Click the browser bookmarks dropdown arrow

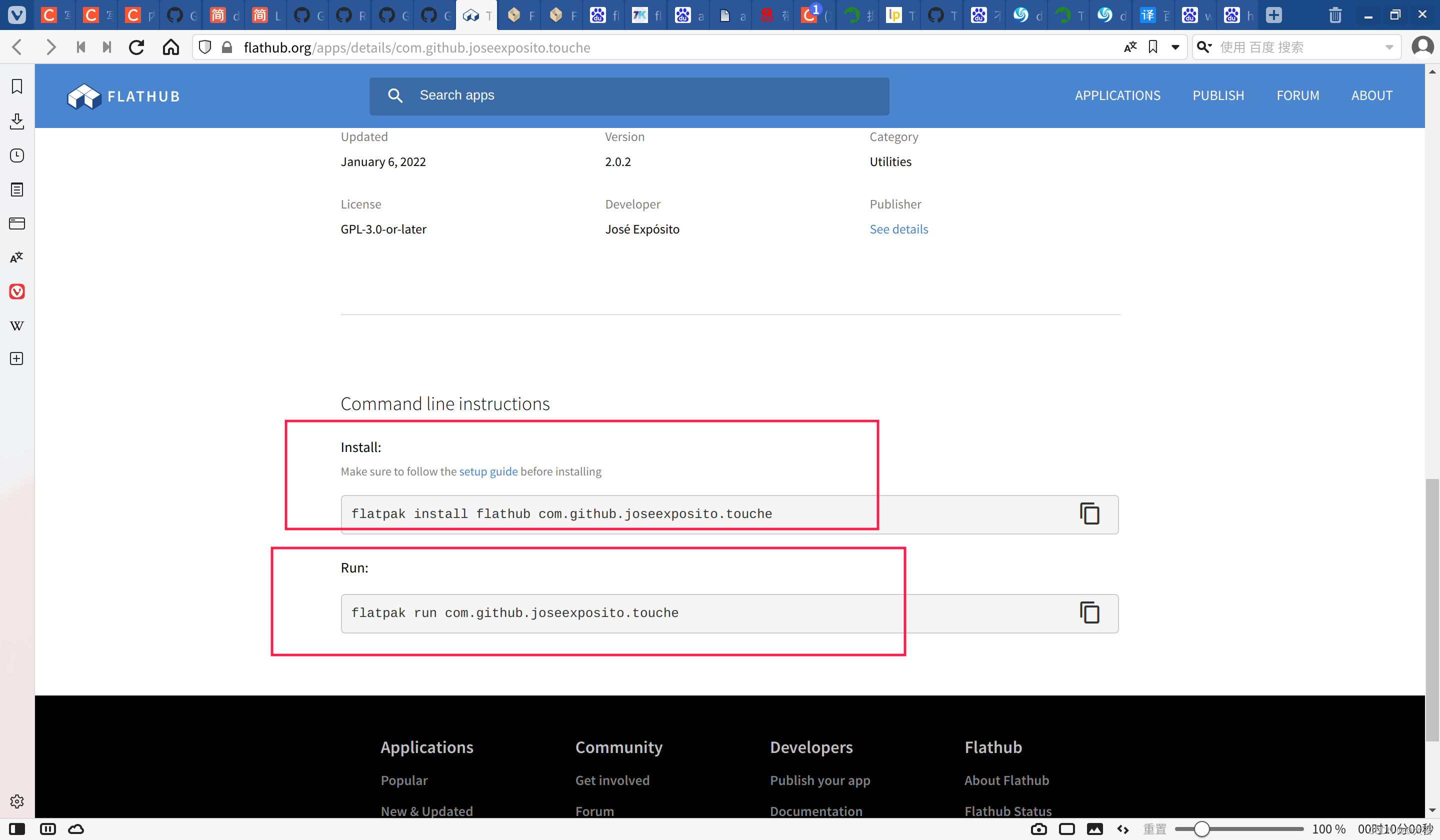coord(1175,47)
